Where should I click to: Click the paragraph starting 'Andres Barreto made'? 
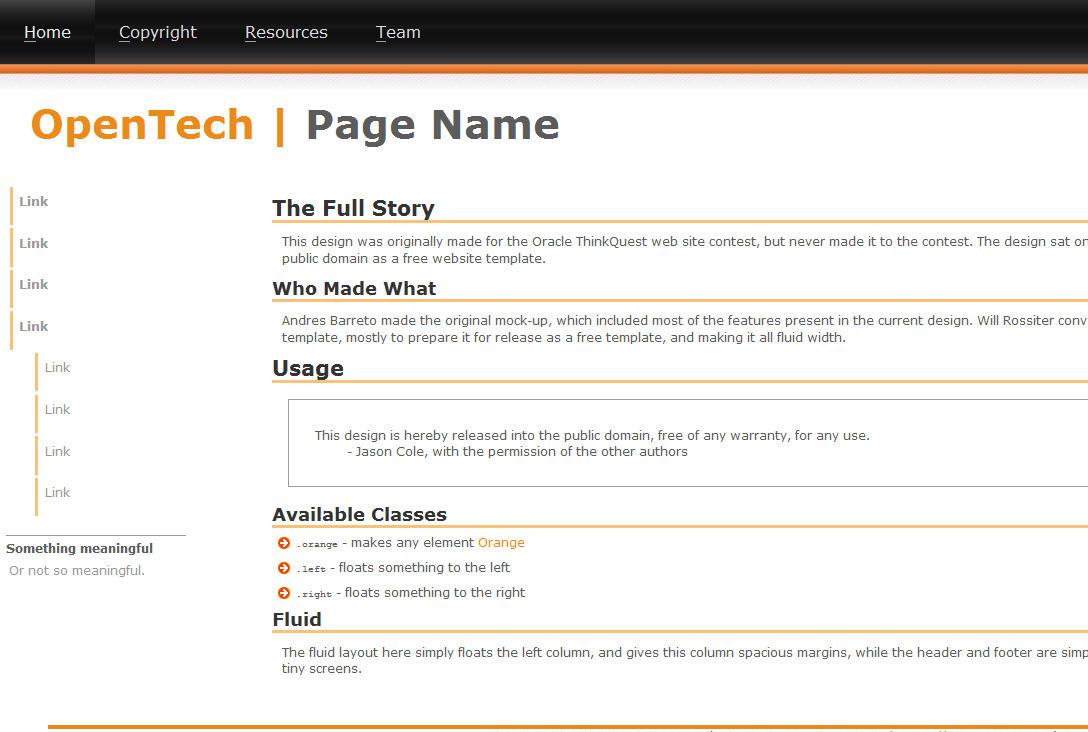pos(685,329)
